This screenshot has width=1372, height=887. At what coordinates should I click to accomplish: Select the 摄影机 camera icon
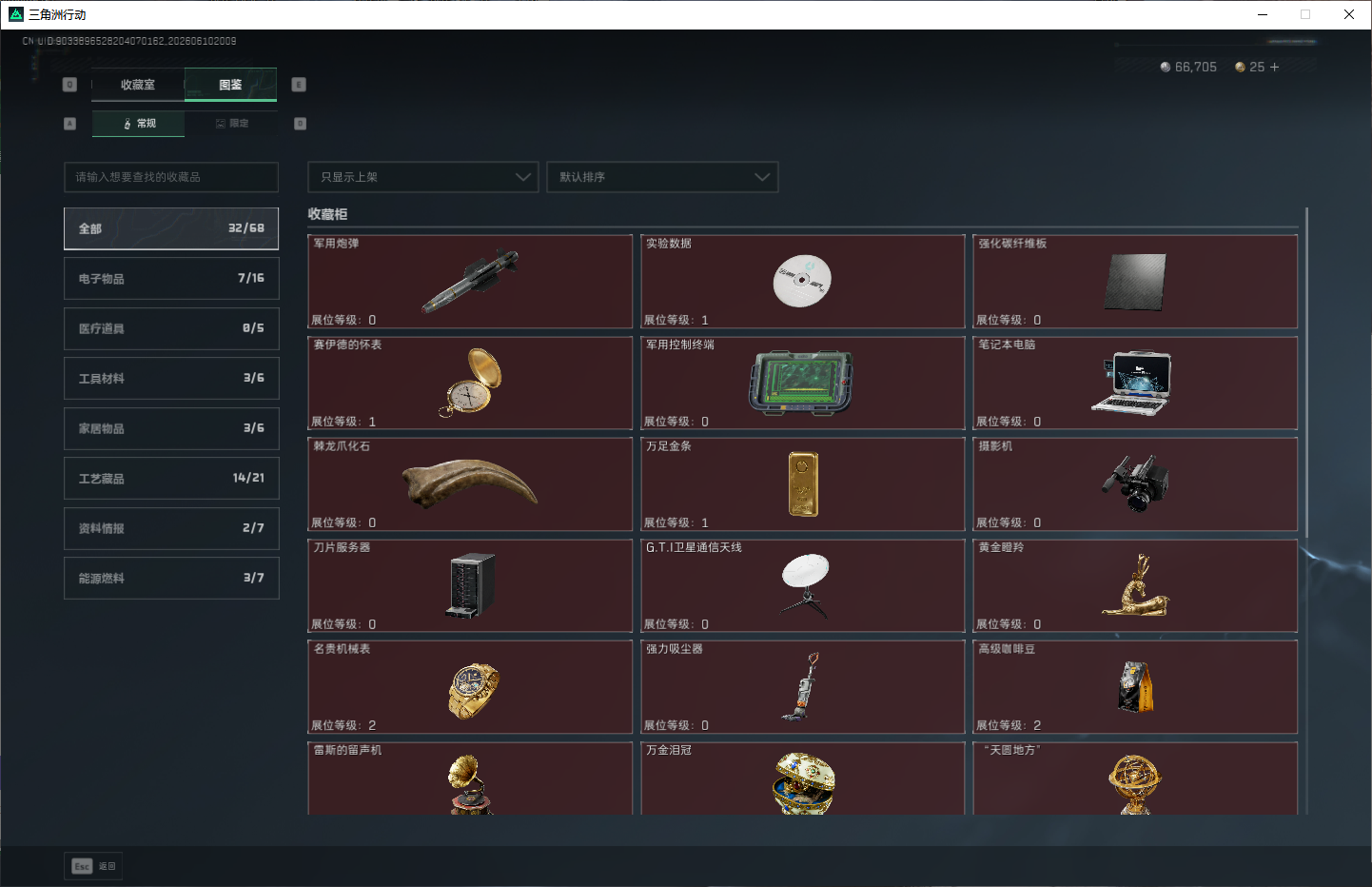click(x=1135, y=483)
